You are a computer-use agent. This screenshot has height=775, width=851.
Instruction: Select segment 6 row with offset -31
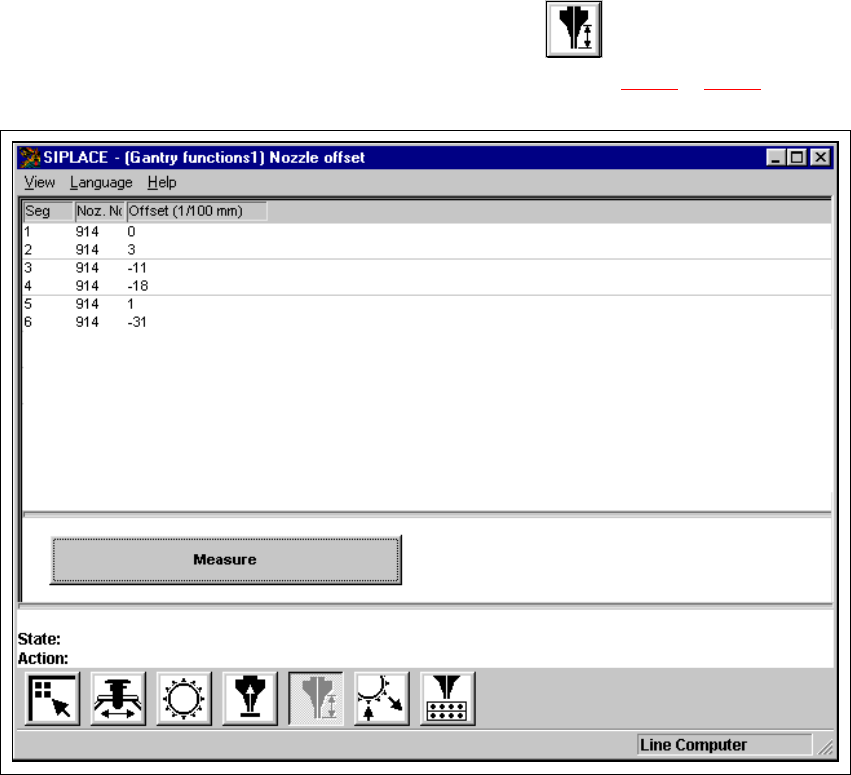427,322
